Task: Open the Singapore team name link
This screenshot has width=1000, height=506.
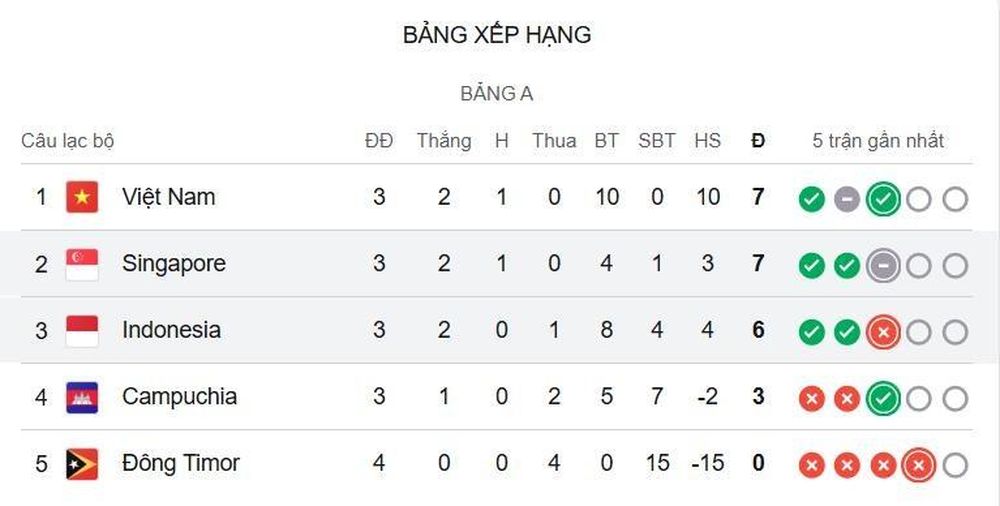Action: pos(174,264)
